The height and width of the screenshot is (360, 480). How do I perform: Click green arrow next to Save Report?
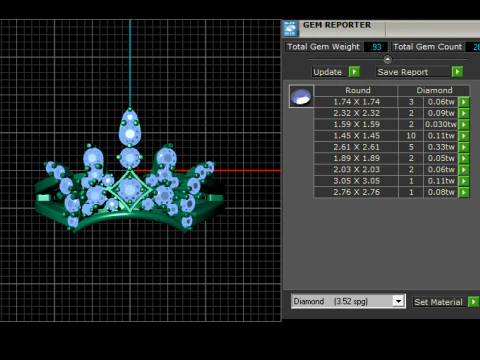pyautogui.click(x=457, y=72)
